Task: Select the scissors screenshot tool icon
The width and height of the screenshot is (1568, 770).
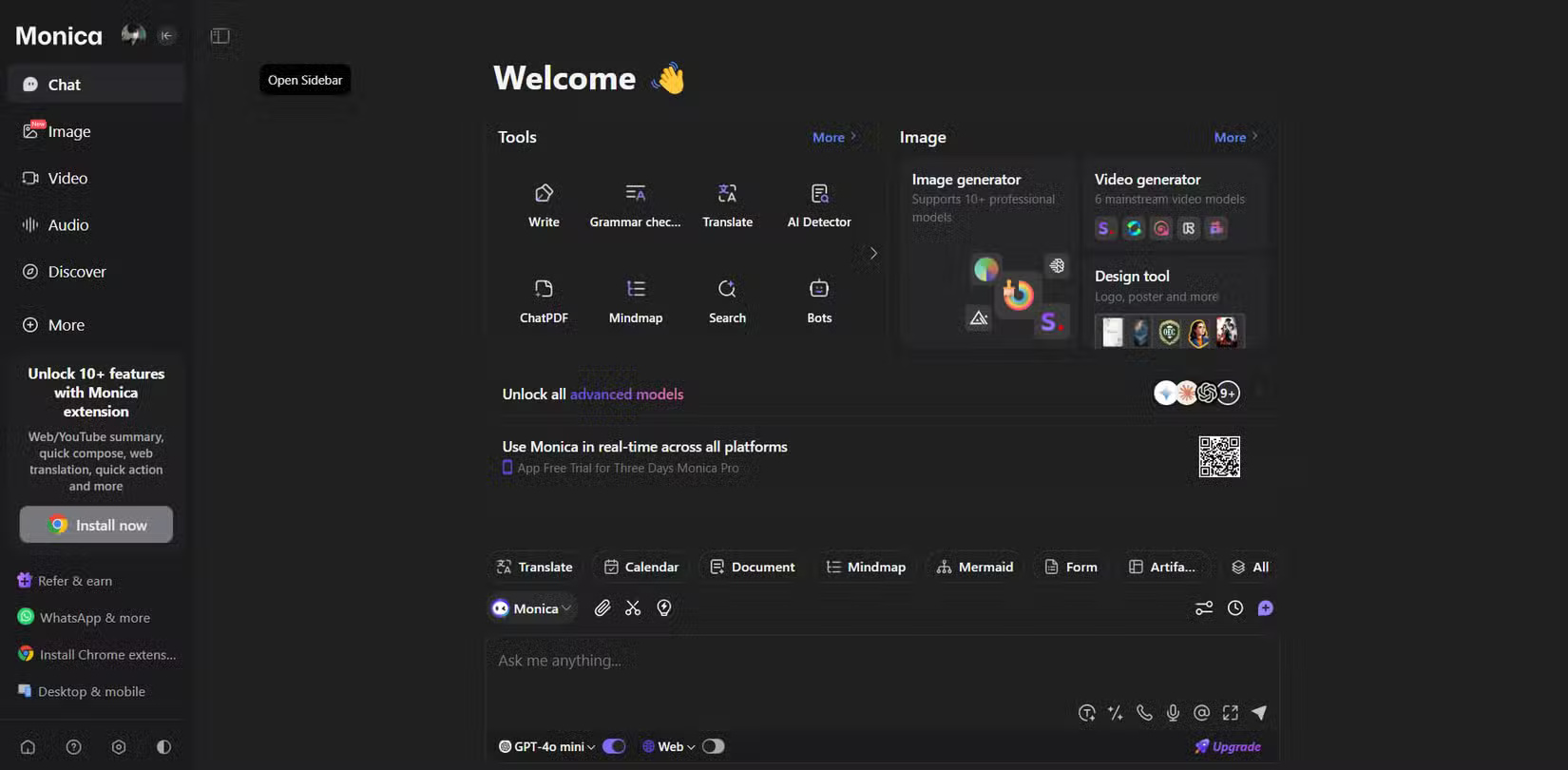Action: pyautogui.click(x=633, y=608)
